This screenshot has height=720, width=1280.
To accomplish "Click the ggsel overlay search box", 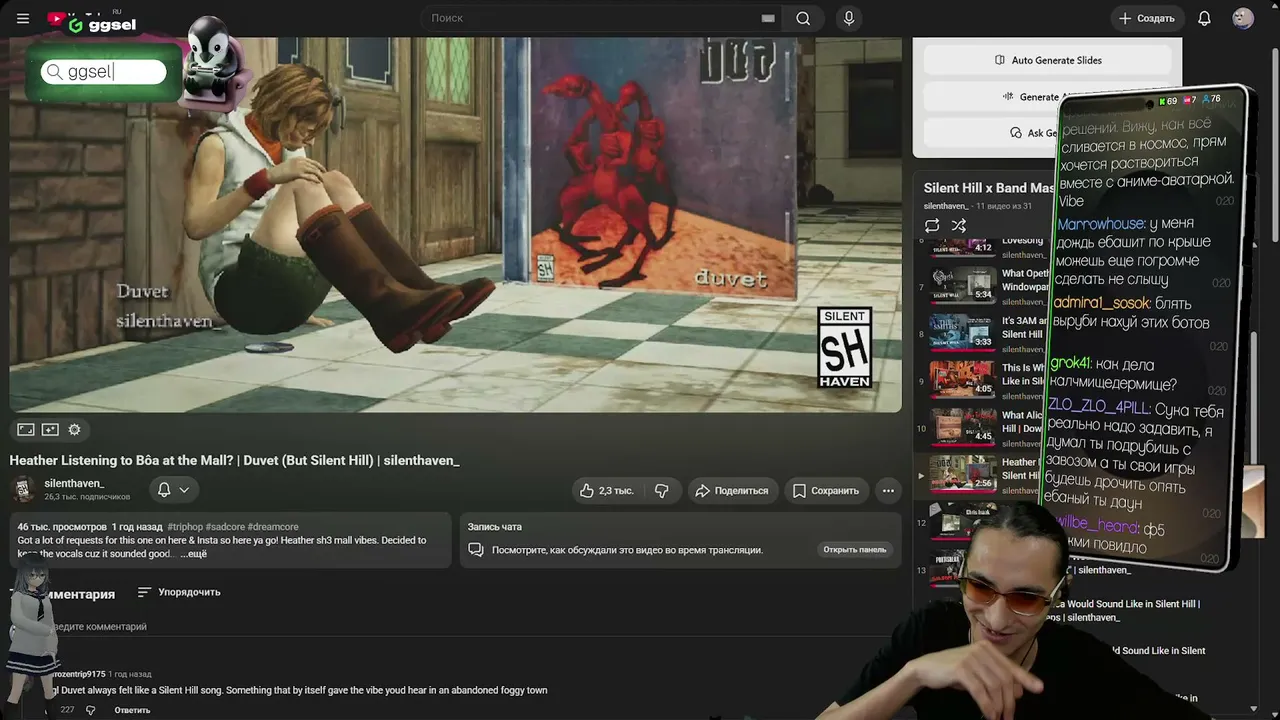I will (103, 72).
